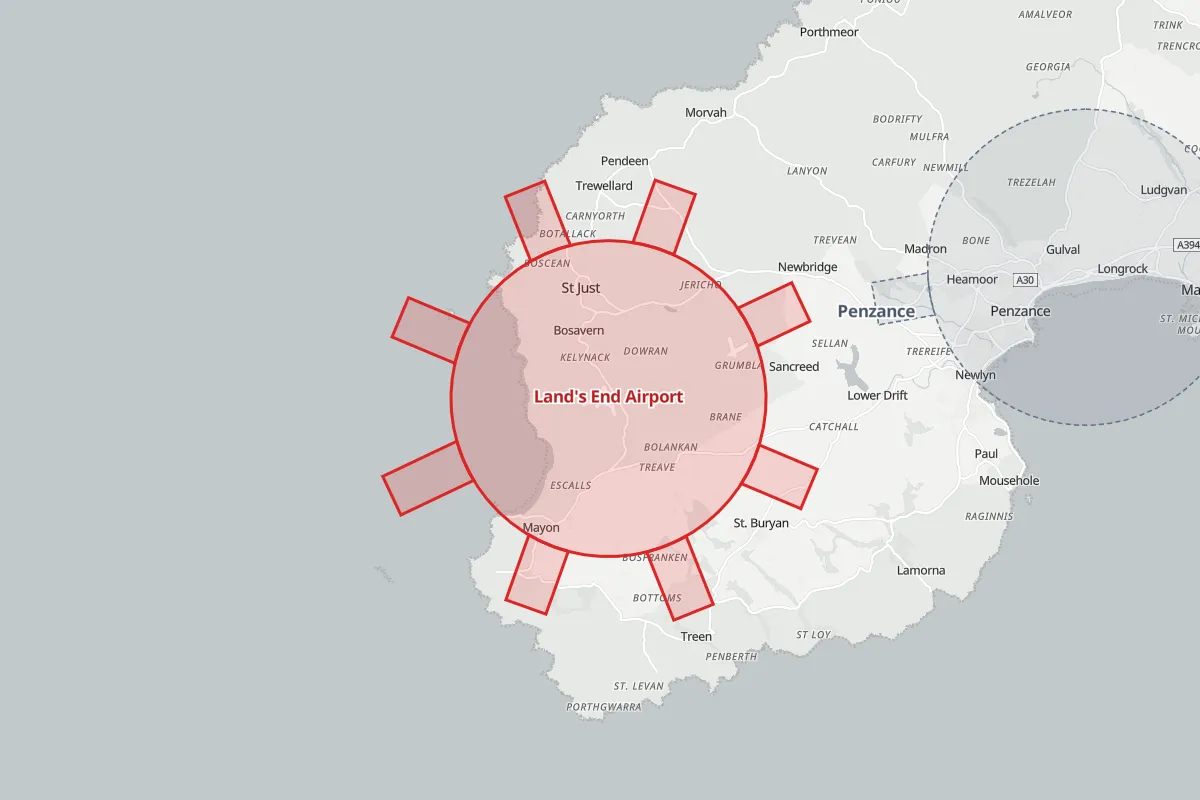Select the ST LOY label

pyautogui.click(x=813, y=635)
